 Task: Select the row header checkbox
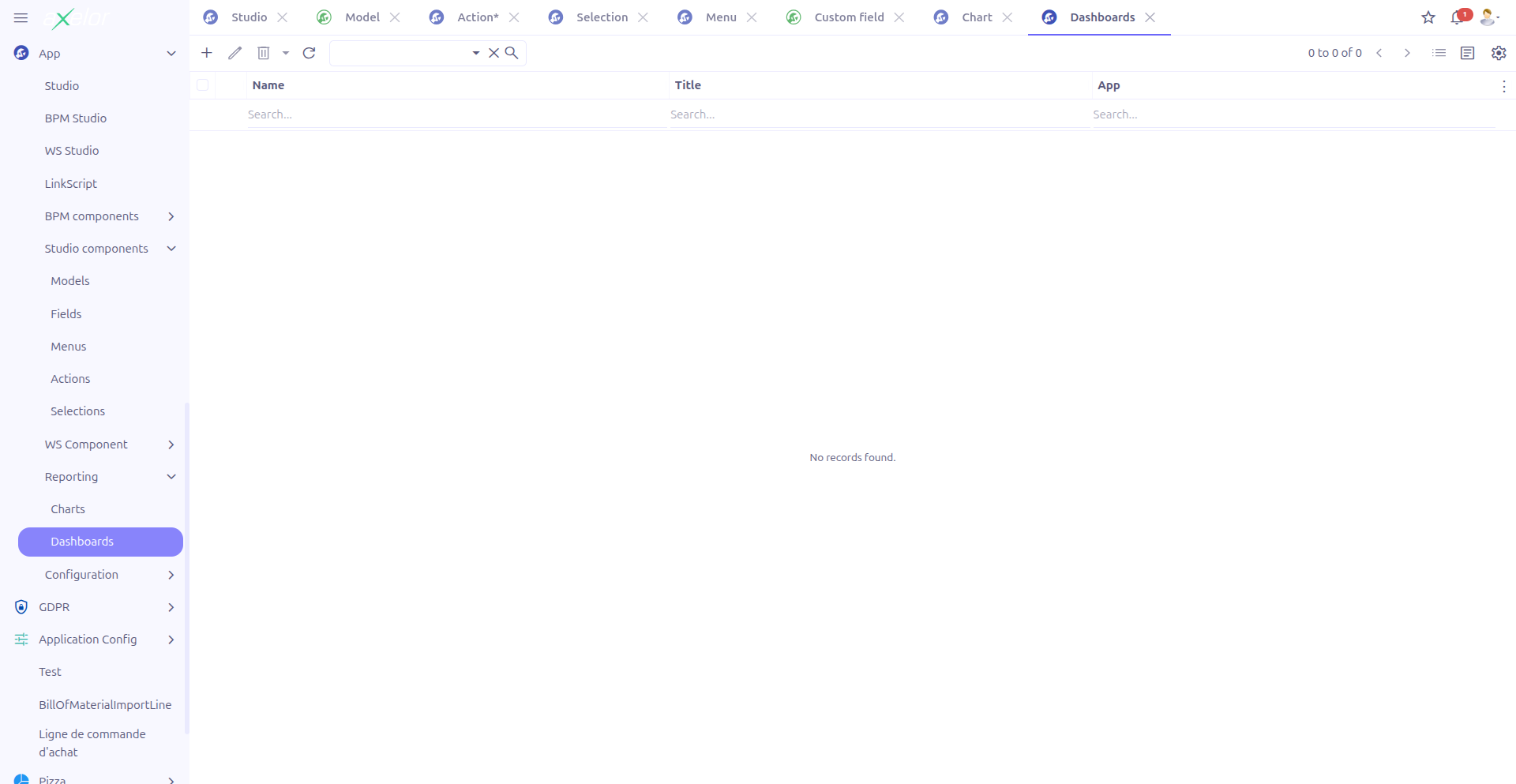tap(202, 84)
